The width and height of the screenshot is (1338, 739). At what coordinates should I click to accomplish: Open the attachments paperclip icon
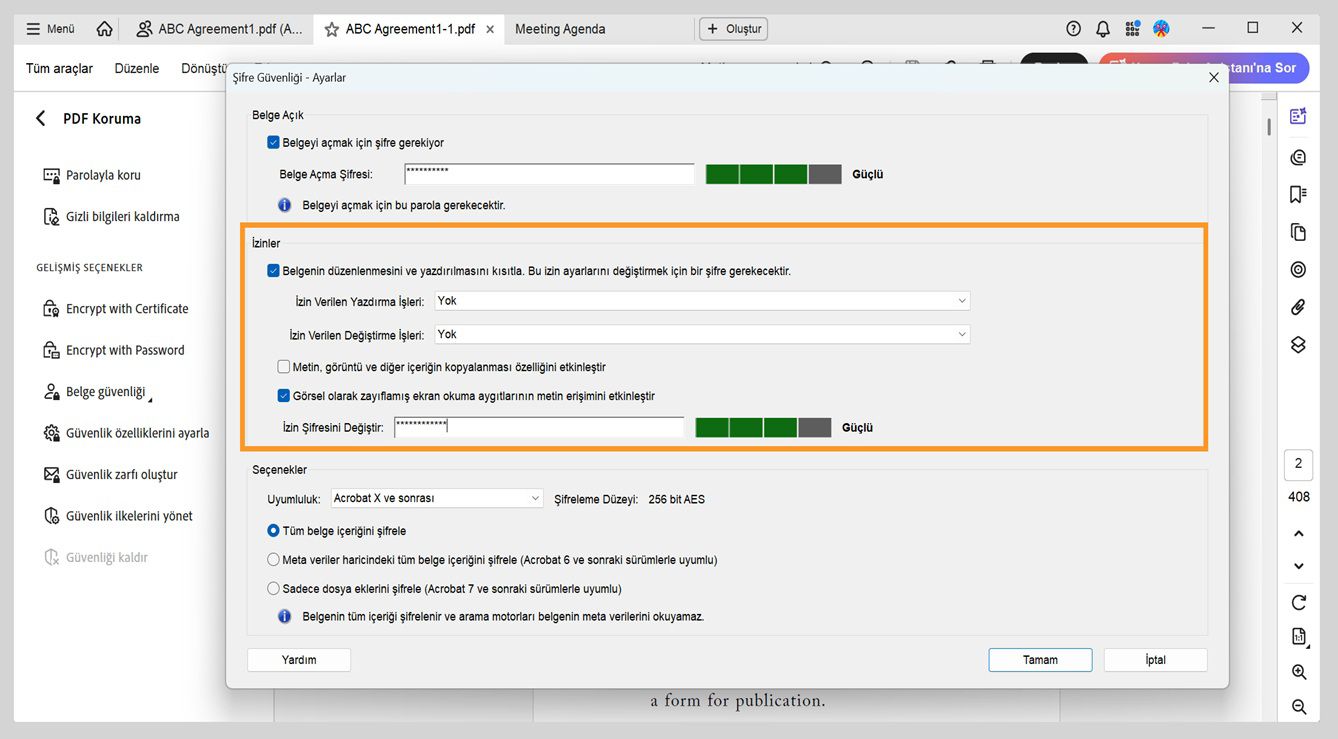click(x=1298, y=307)
